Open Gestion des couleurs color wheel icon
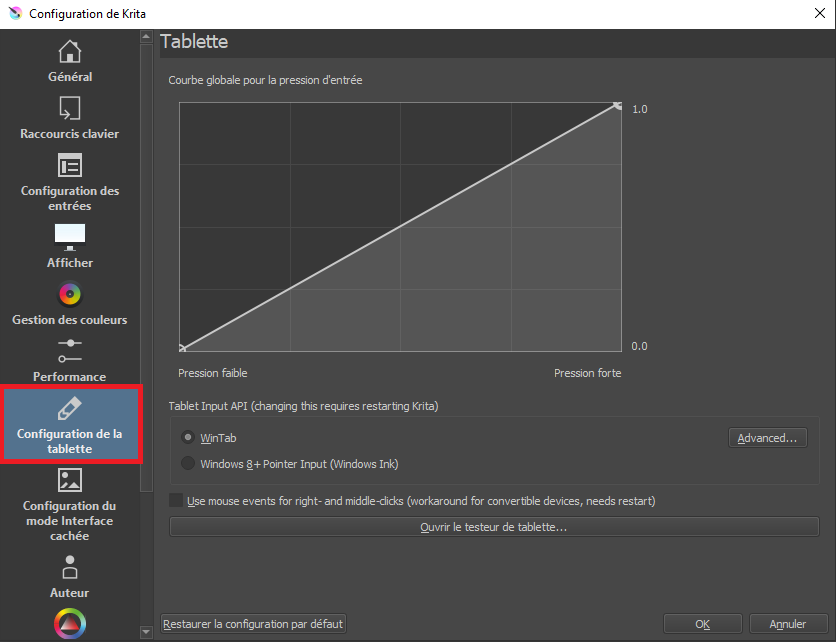 tap(70, 294)
